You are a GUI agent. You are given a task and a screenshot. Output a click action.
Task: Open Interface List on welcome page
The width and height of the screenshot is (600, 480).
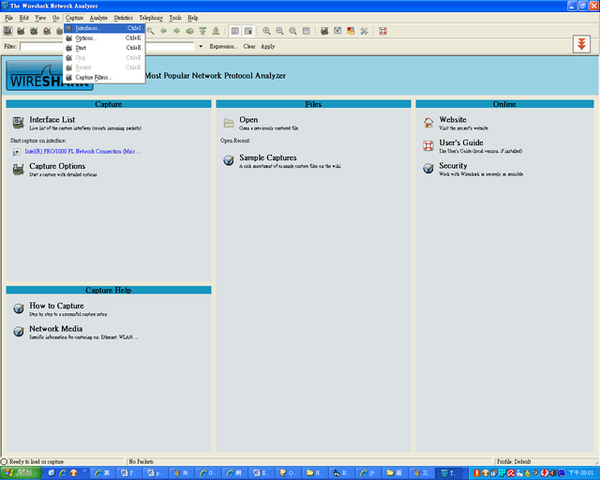pyautogui.click(x=52, y=120)
